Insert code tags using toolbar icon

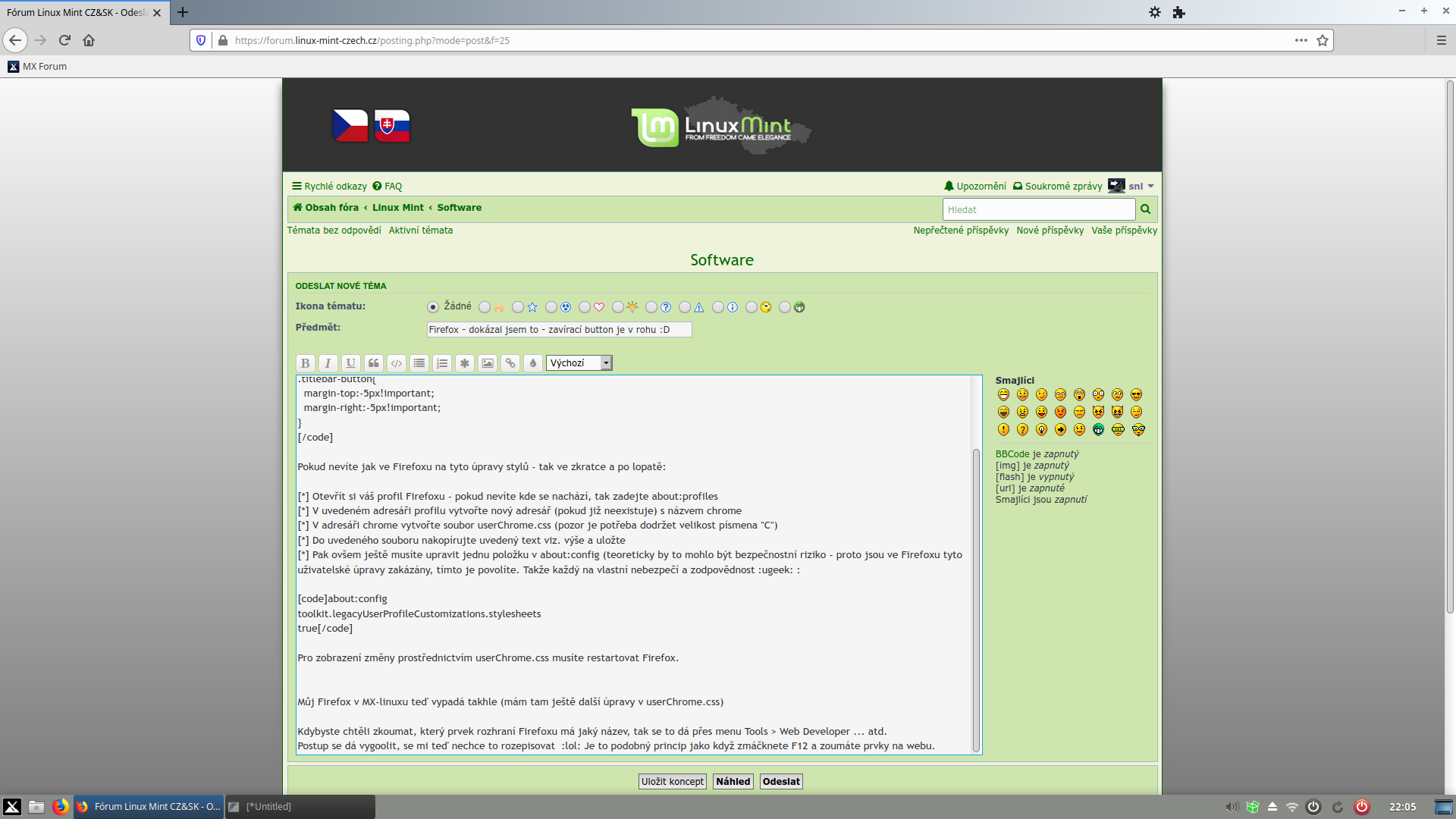click(x=396, y=363)
